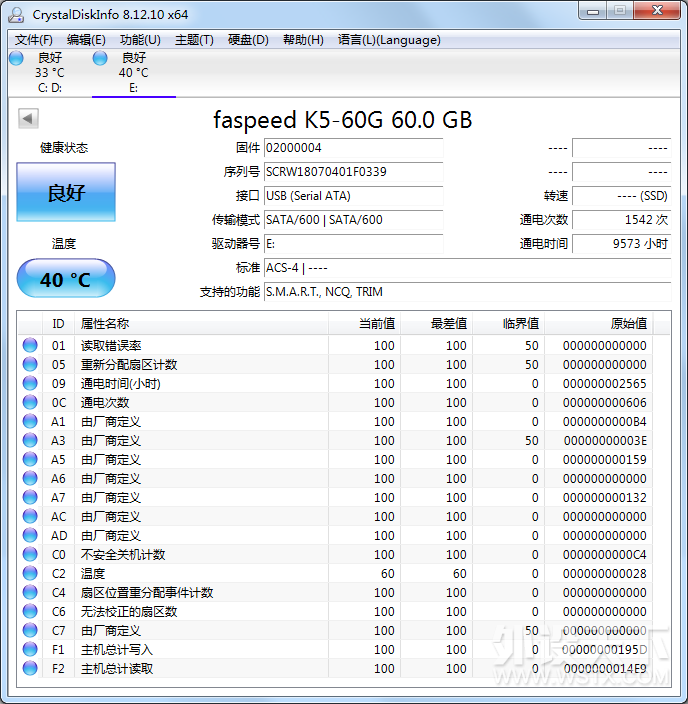Click the status orb for C6 无法校正的扇区数
Viewport: 688px width, 704px height.
(30, 611)
